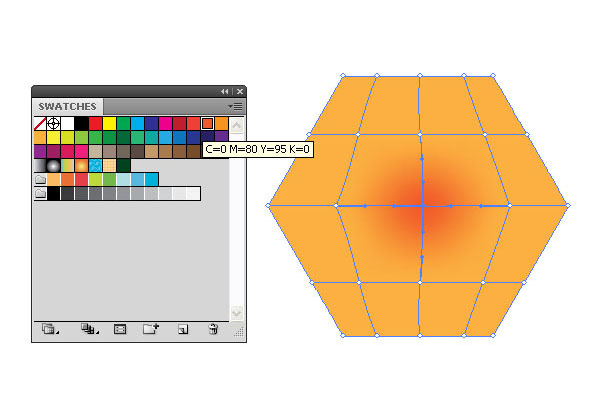Image resolution: width=600 pixels, height=412 pixels.
Task: Select the blue wavy pattern swatch
Action: tap(95, 165)
